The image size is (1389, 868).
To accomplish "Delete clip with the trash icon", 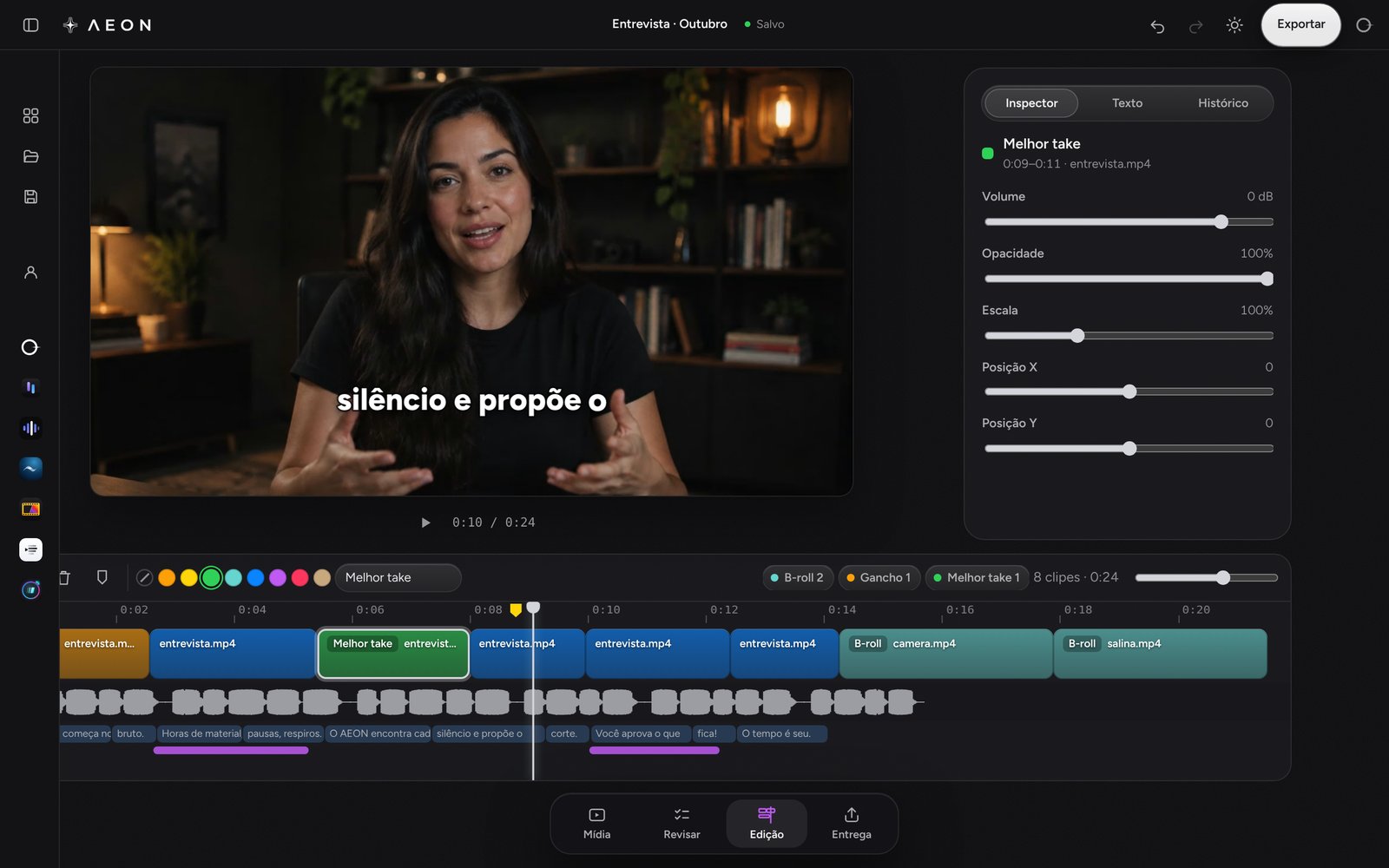I will coord(64,577).
